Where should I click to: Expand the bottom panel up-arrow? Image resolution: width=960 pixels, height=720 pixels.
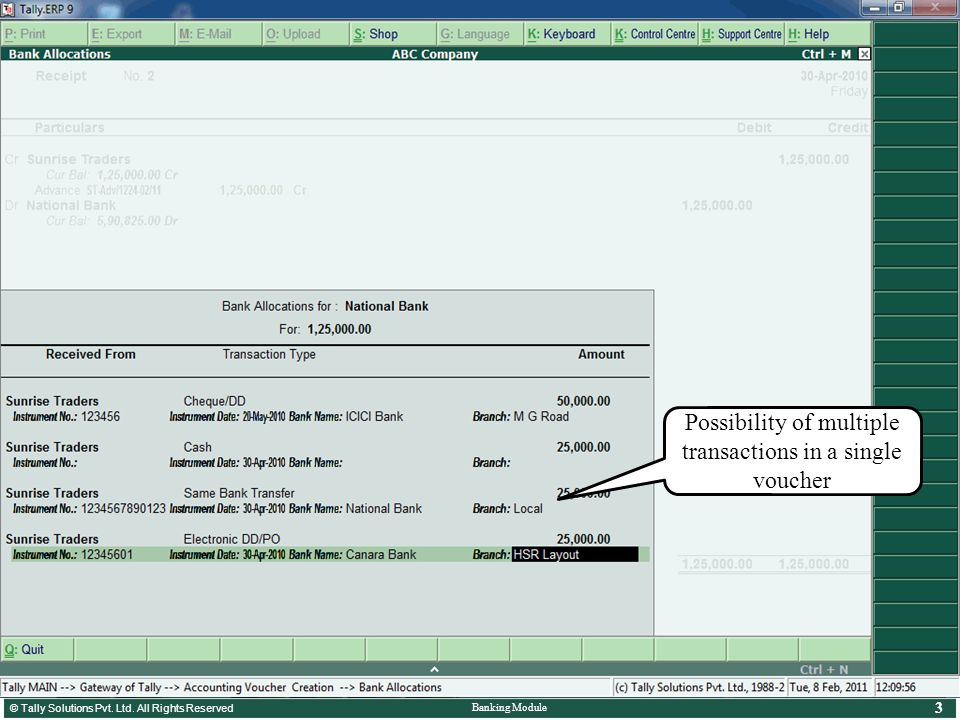coord(434,669)
